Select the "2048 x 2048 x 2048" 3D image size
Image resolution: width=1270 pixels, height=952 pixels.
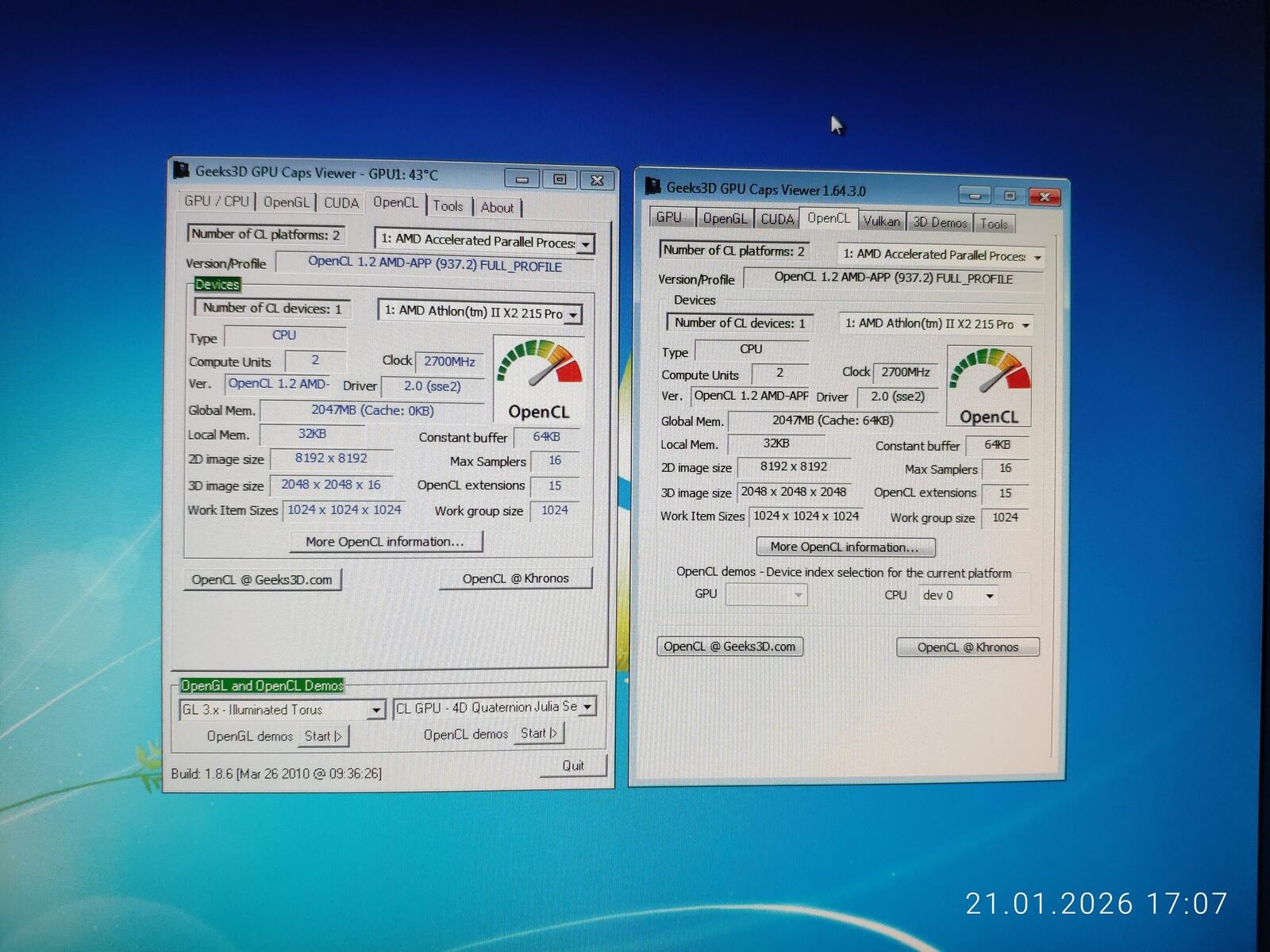(794, 492)
